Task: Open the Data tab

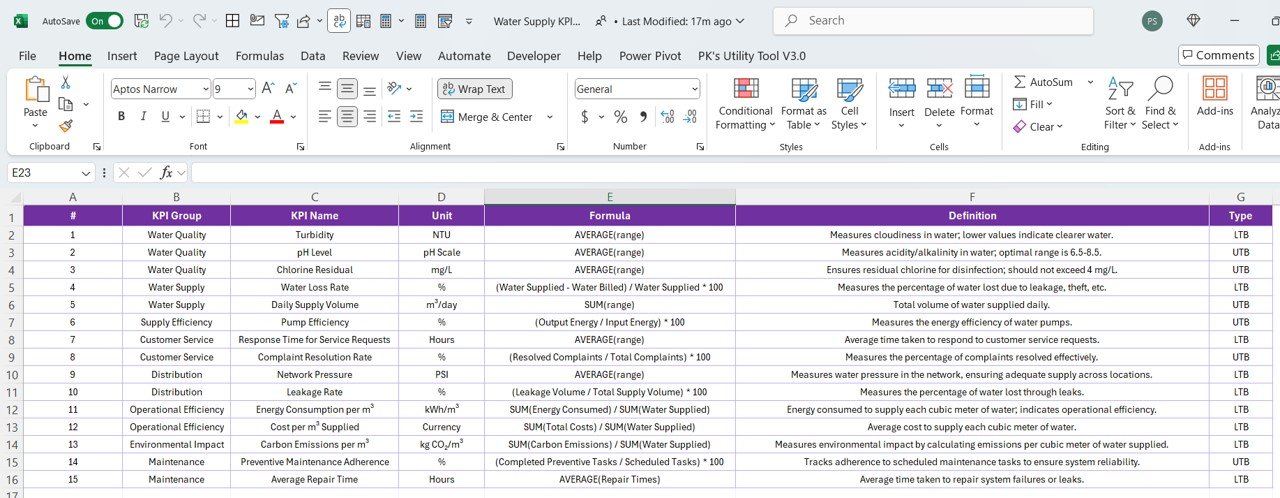Action: [x=313, y=56]
